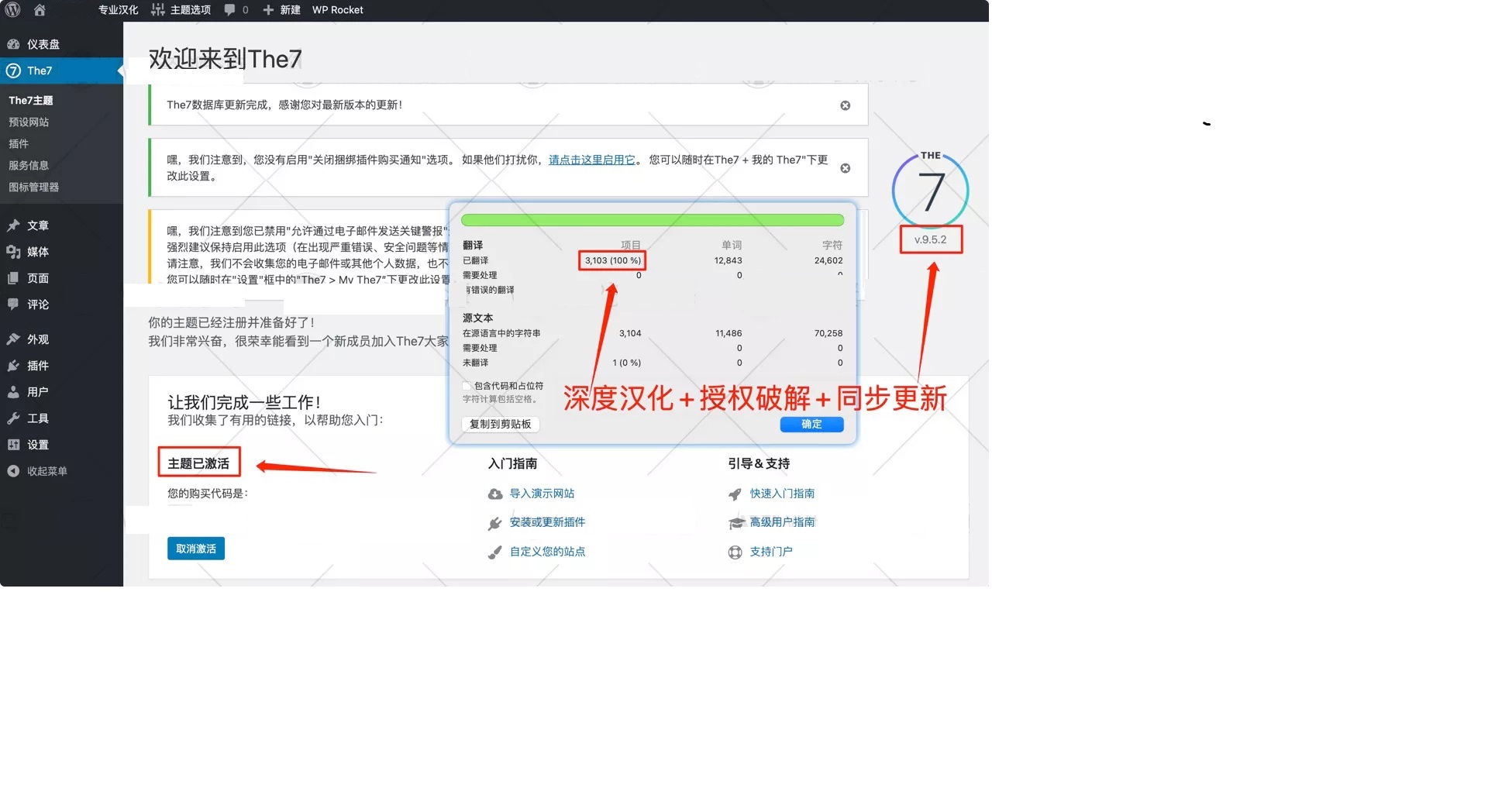Click the blue confirm button in dialog

(811, 424)
